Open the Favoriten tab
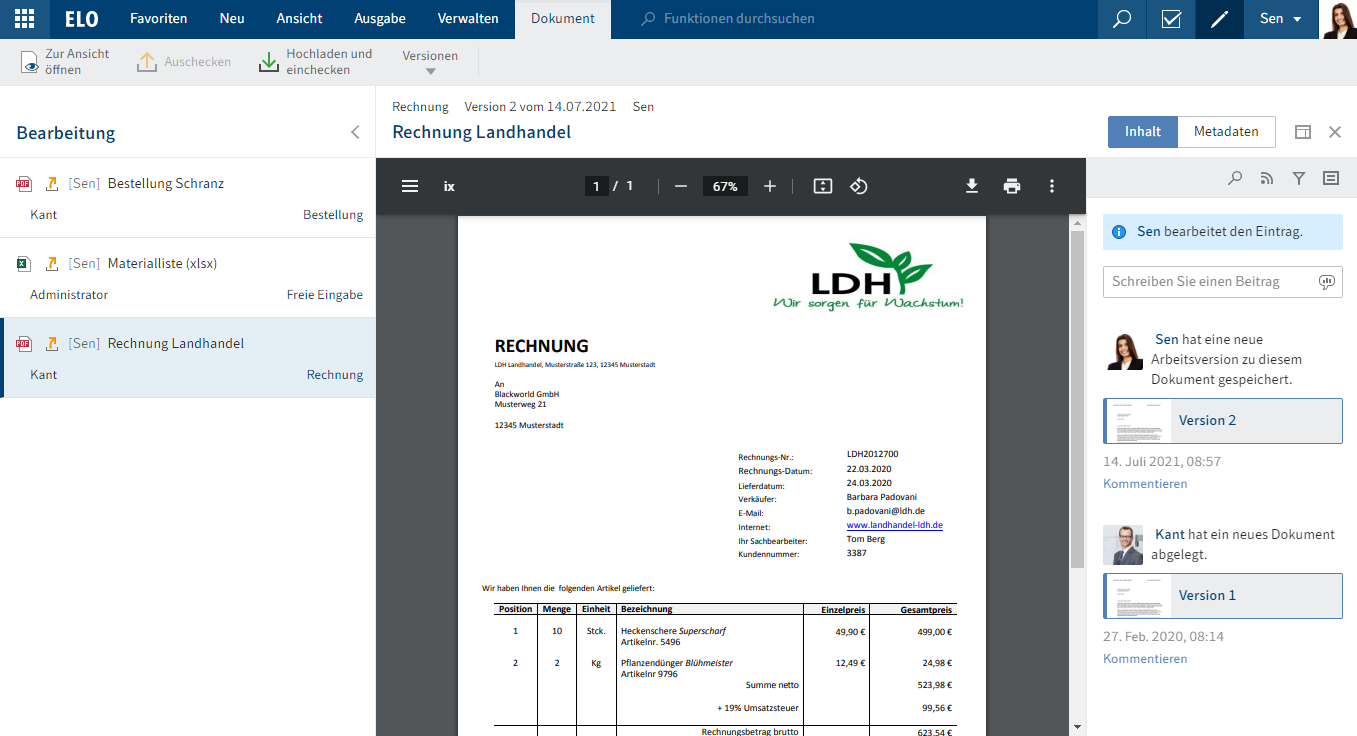Image resolution: width=1357 pixels, height=736 pixels. (158, 19)
